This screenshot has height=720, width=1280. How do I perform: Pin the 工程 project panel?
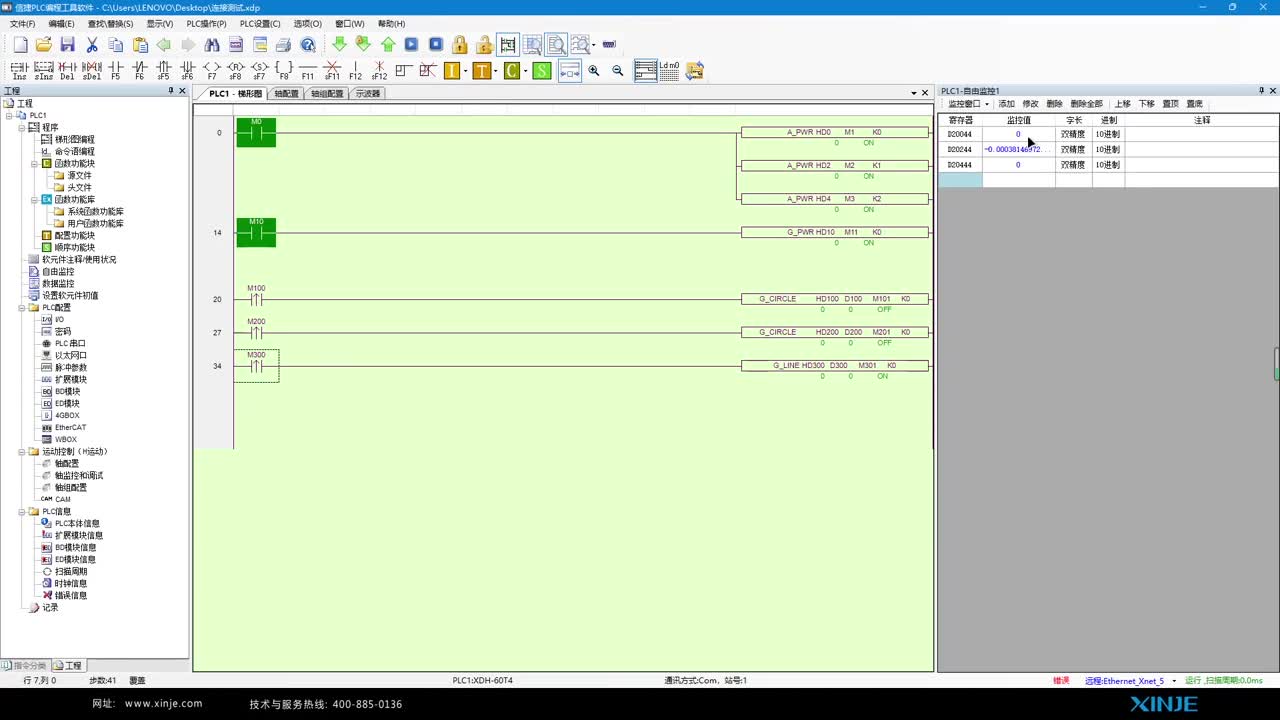click(x=171, y=91)
